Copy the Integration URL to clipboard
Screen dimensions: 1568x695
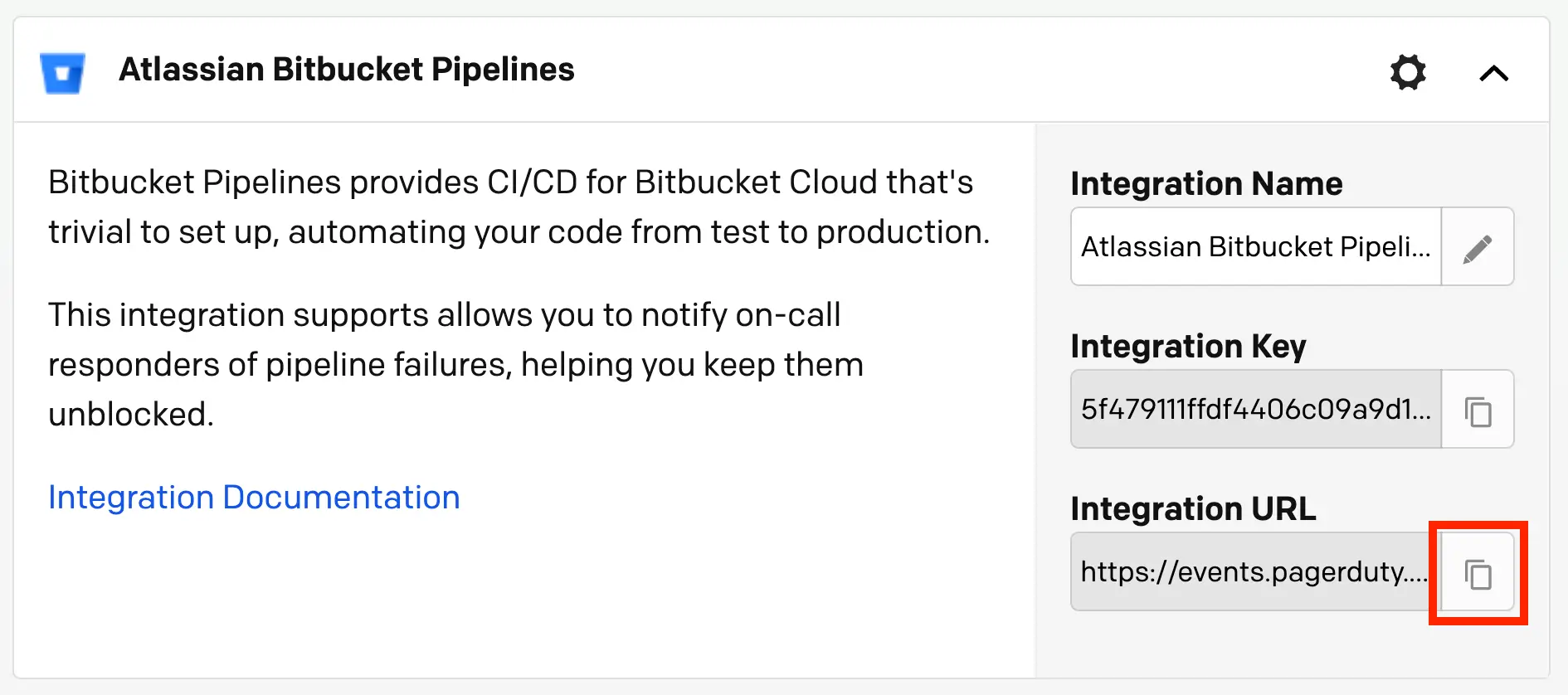pos(1478,573)
